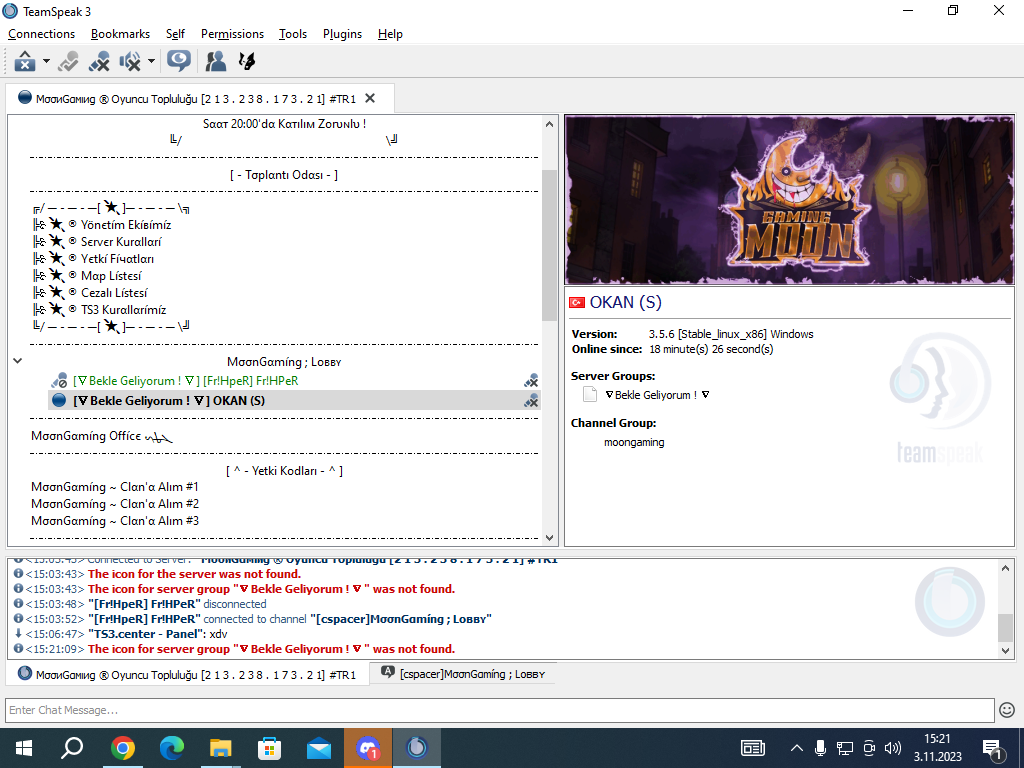Image resolution: width=1024 pixels, height=768 pixels.
Task: Select user Fr!HPeR in Lobby
Action: pos(185,381)
